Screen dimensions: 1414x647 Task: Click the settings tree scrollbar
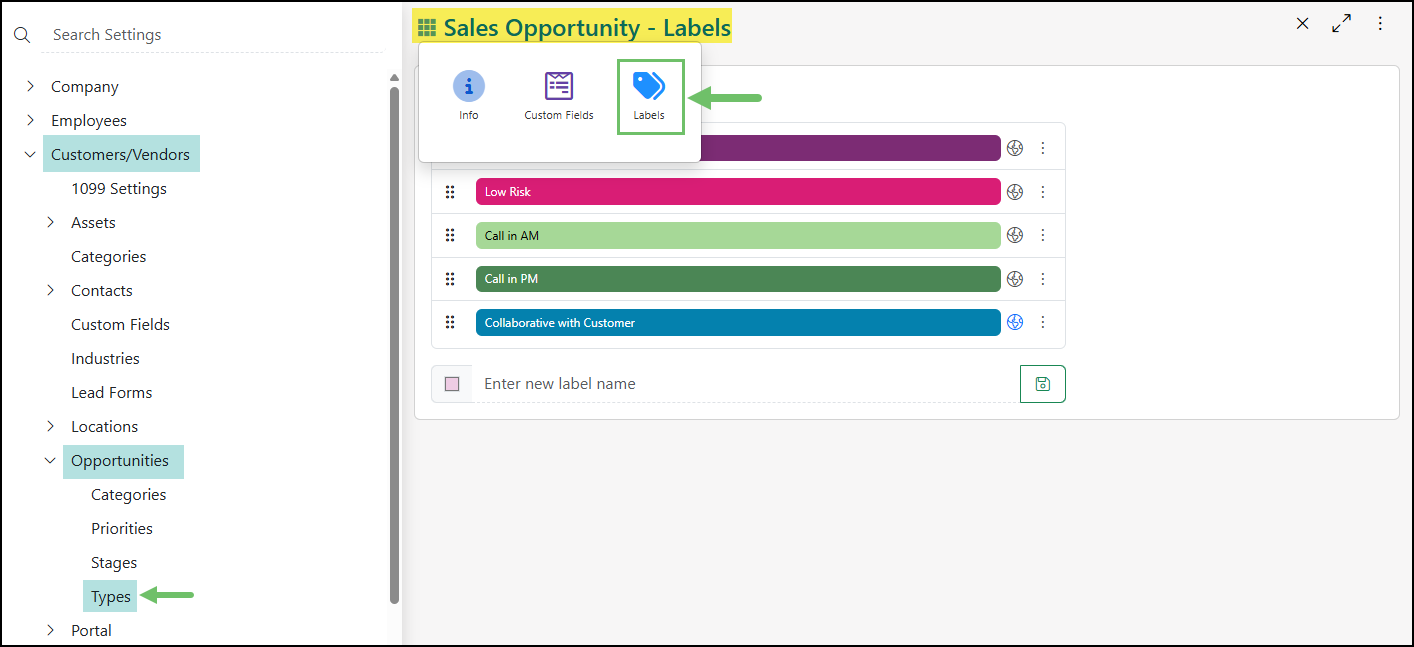[x=394, y=345]
